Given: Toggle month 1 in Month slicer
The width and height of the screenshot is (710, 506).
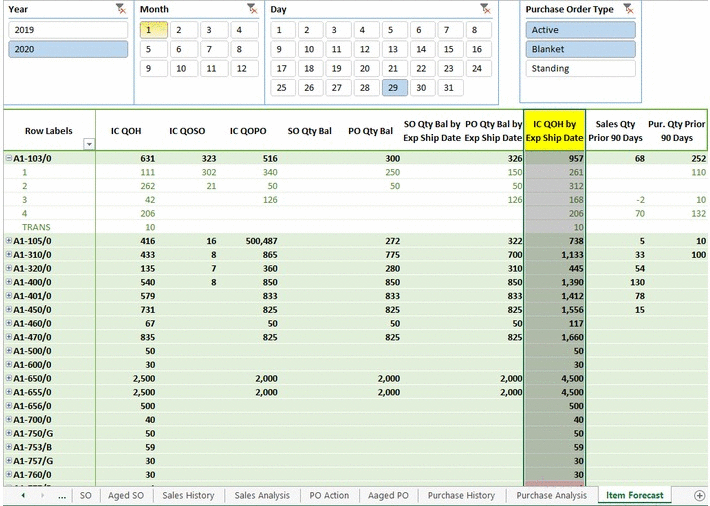Looking at the screenshot, I should (154, 30).
